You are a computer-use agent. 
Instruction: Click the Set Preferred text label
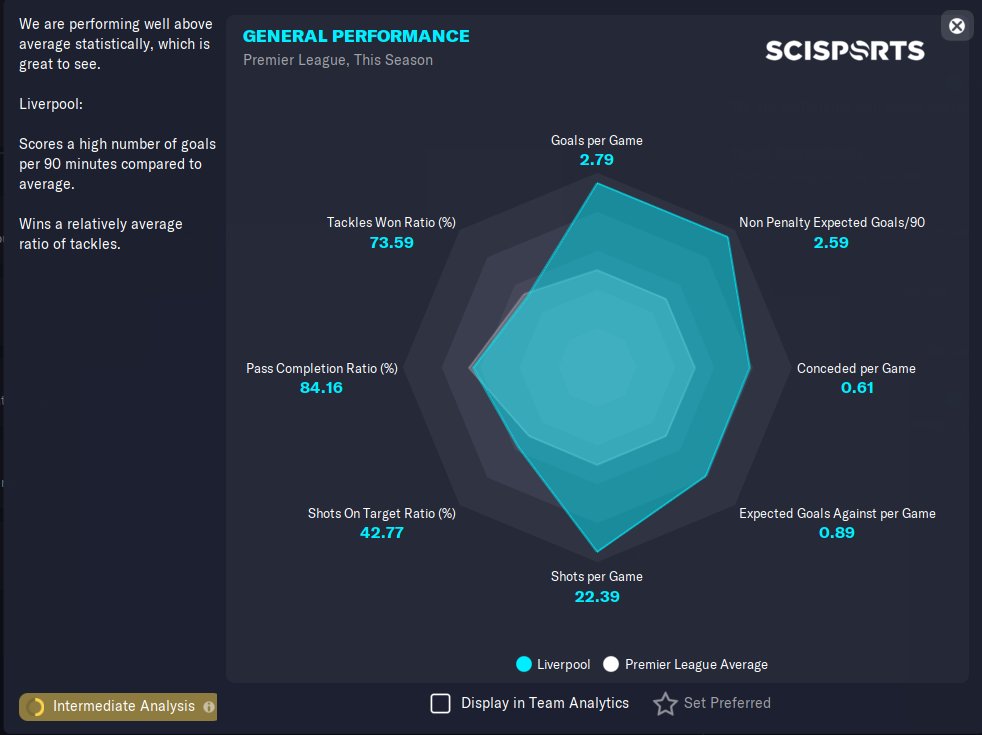click(727, 703)
